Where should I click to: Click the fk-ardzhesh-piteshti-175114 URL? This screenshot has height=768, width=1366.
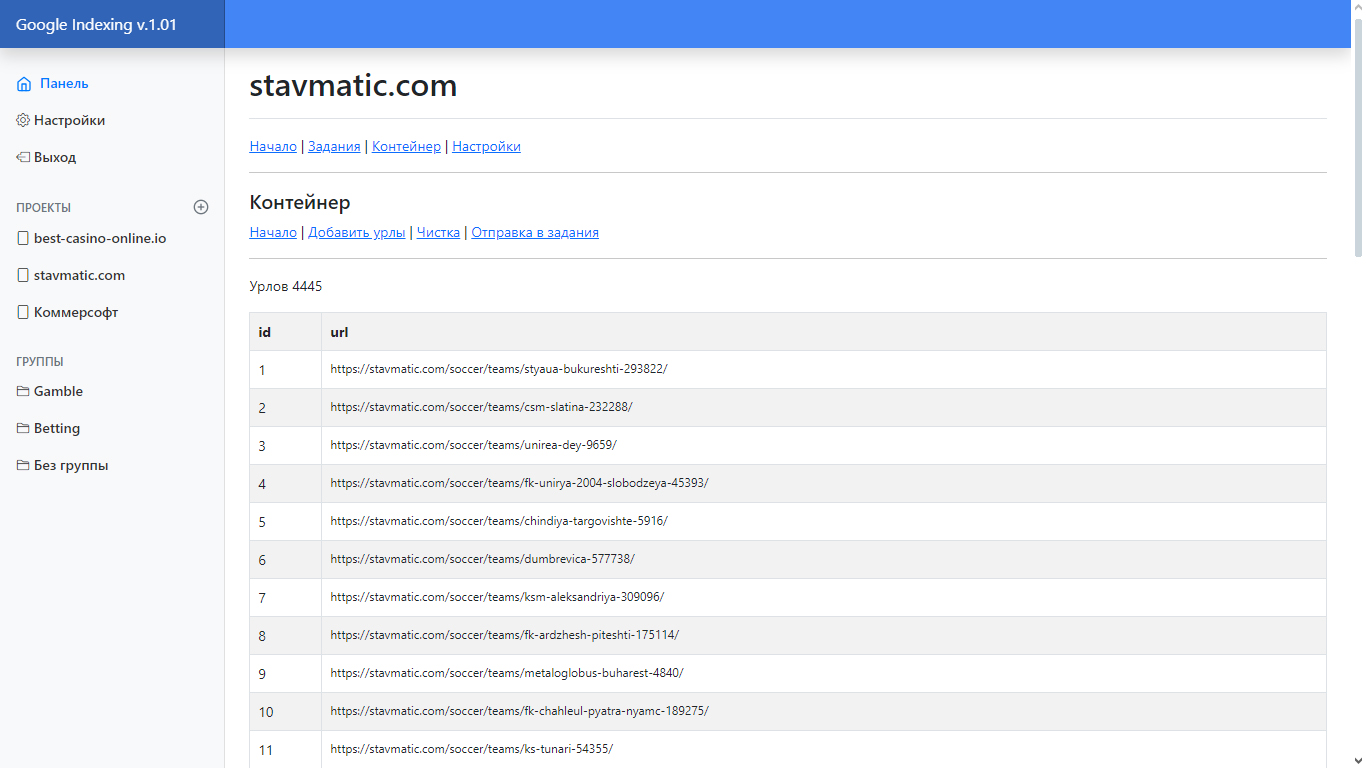[505, 635]
